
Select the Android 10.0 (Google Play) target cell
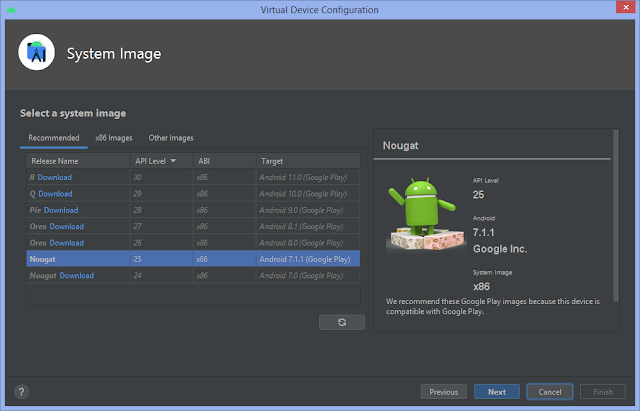pos(308,193)
